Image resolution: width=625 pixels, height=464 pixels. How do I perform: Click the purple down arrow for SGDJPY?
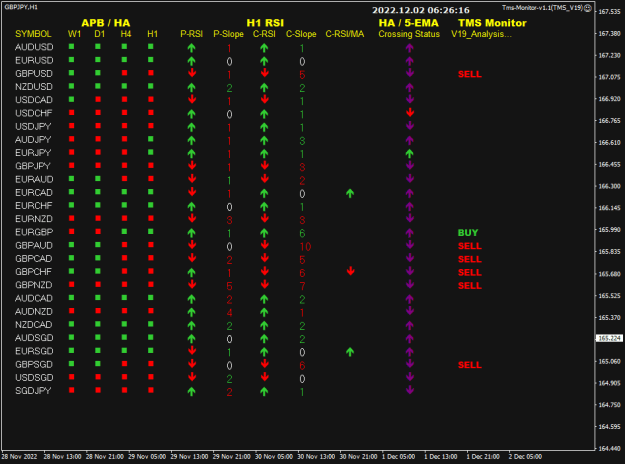(x=410, y=390)
